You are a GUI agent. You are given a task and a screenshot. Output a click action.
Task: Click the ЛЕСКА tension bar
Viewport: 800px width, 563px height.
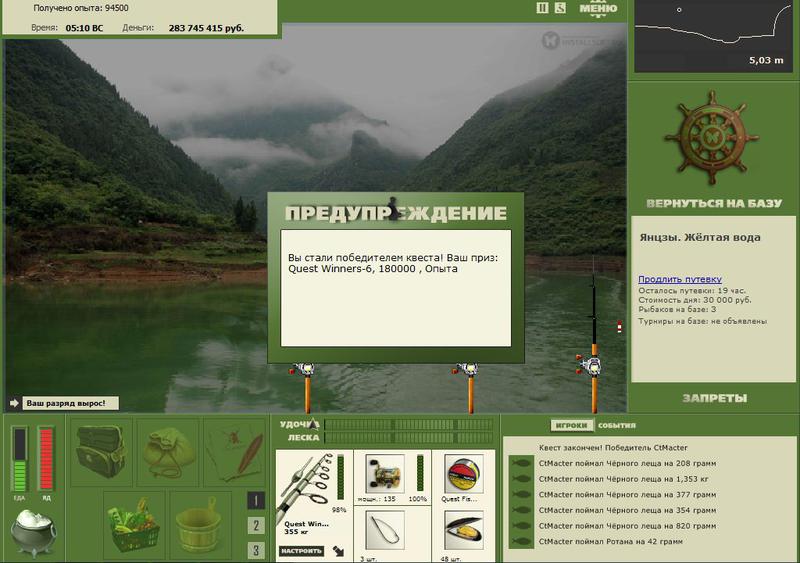pyautogui.click(x=409, y=437)
